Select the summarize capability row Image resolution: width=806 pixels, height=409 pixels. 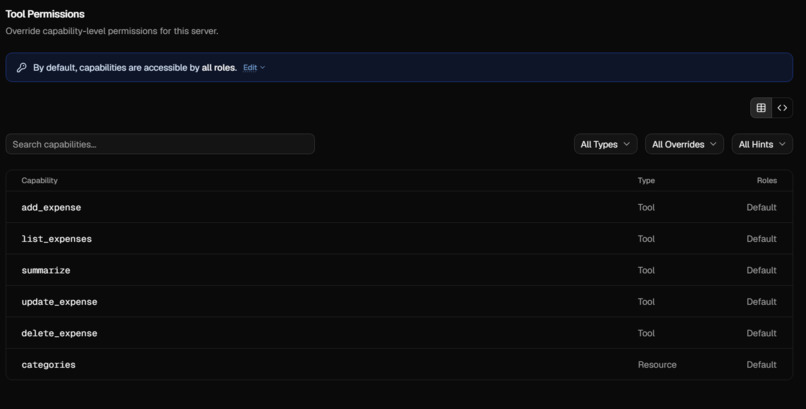click(x=399, y=270)
